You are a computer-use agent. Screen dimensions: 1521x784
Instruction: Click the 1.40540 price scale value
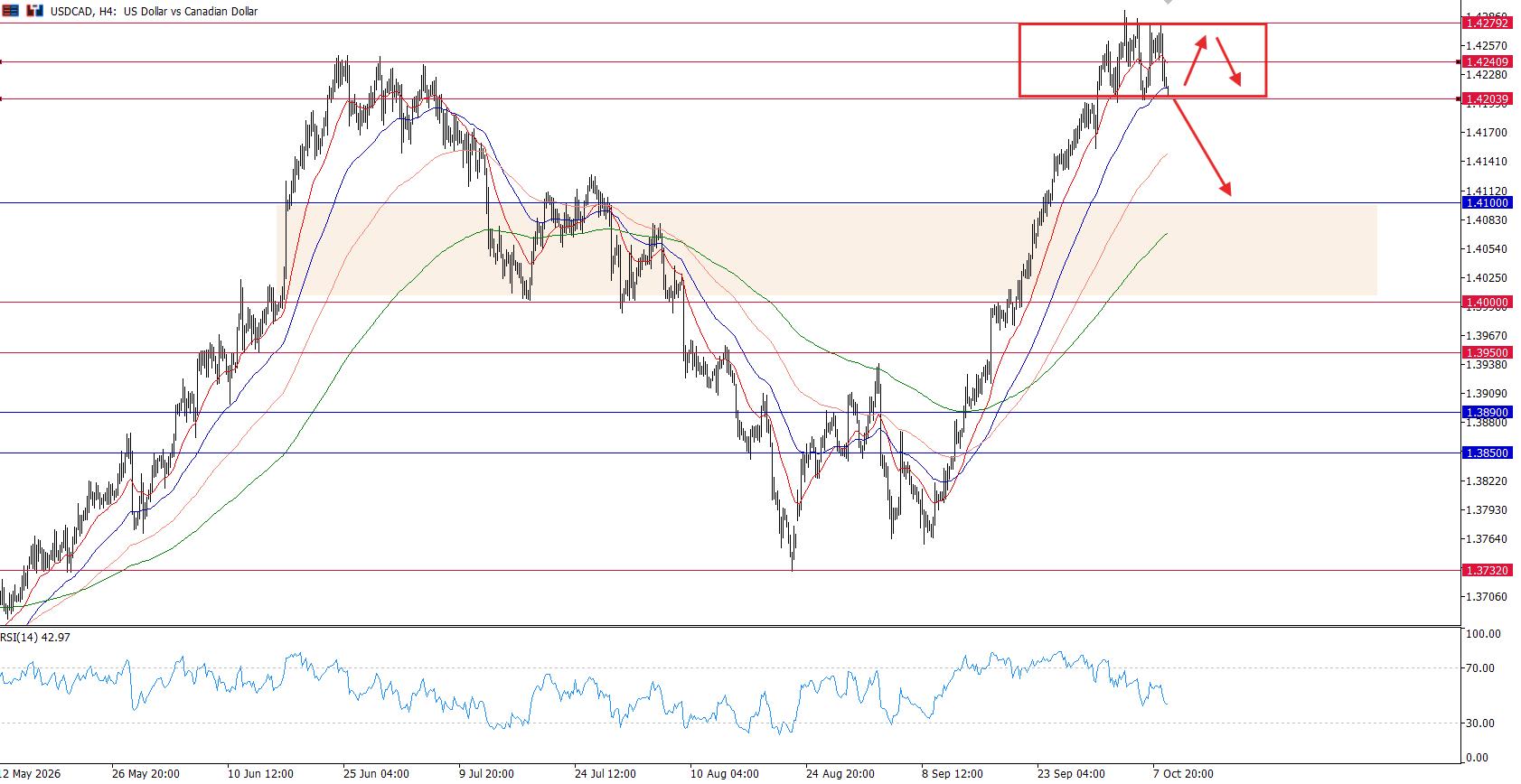coord(1486,249)
